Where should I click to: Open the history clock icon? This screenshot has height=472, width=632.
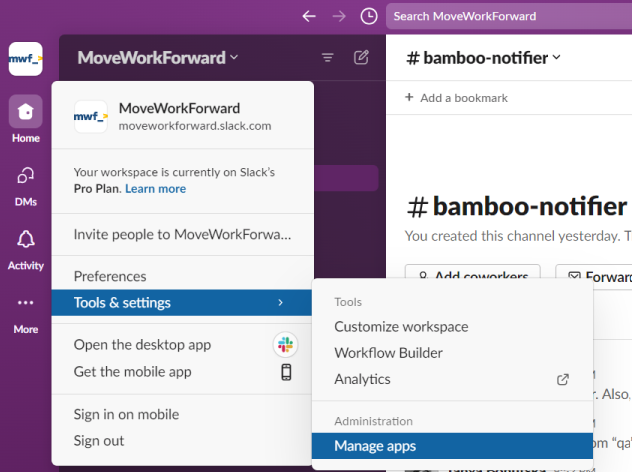[369, 16]
